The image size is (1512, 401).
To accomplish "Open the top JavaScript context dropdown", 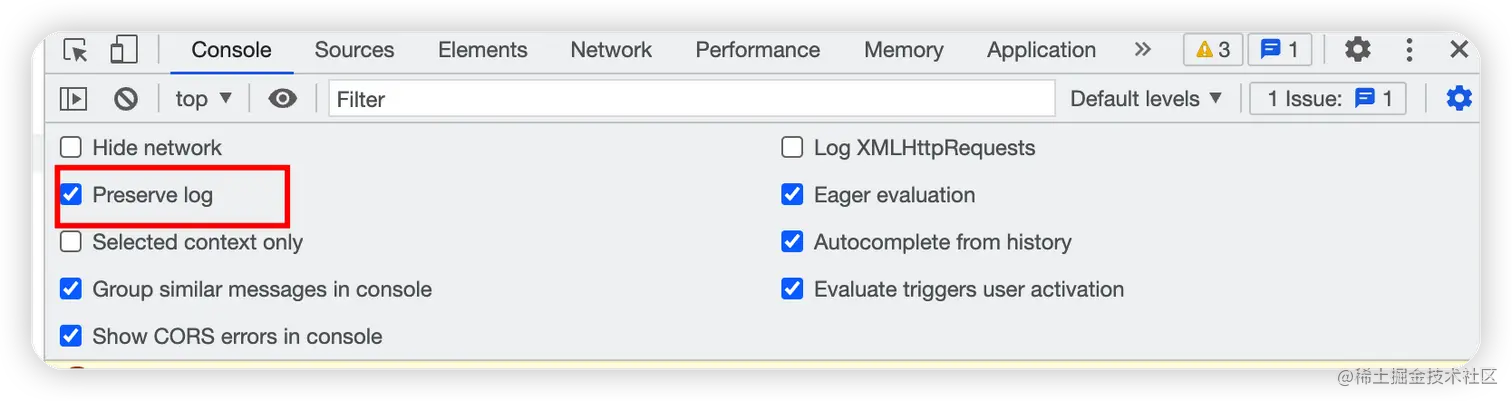I will click(x=204, y=99).
